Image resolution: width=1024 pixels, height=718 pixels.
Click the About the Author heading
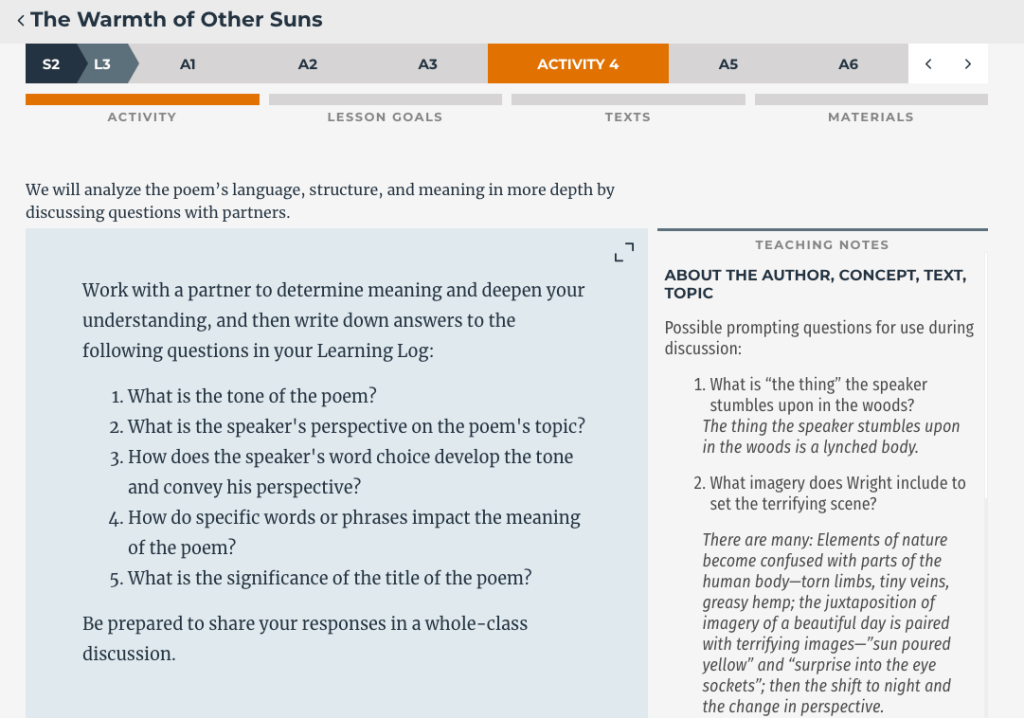click(x=815, y=284)
